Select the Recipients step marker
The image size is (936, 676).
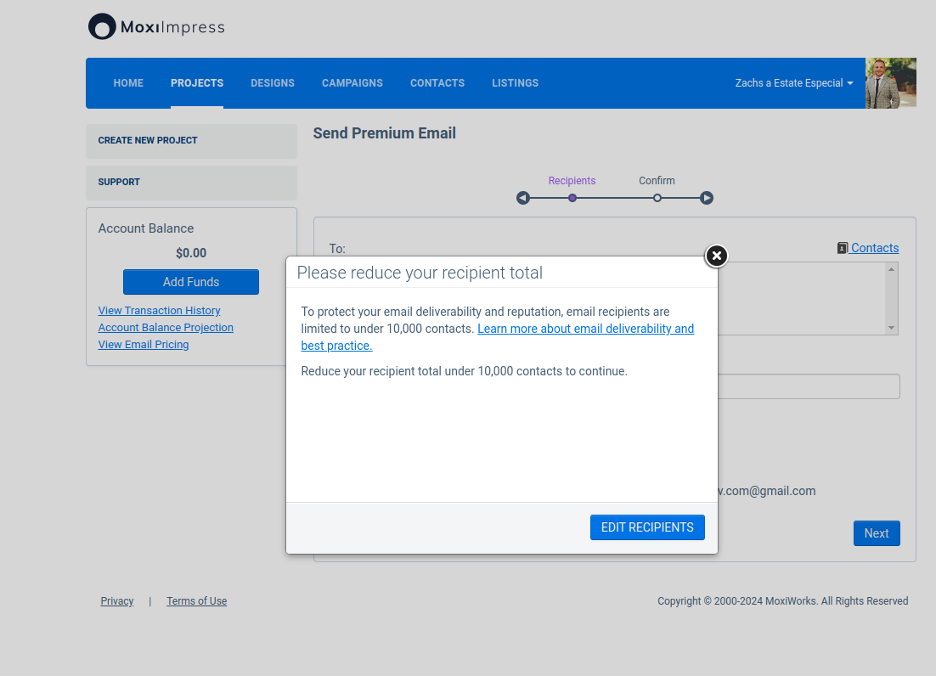pyautogui.click(x=572, y=198)
